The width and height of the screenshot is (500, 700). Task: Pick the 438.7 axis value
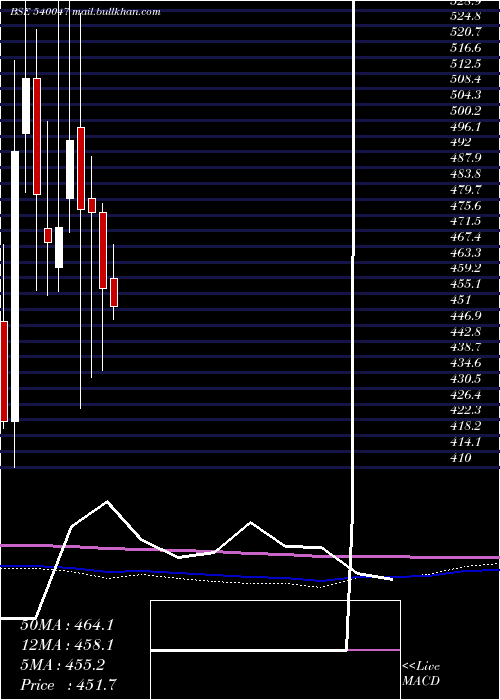pyautogui.click(x=466, y=347)
